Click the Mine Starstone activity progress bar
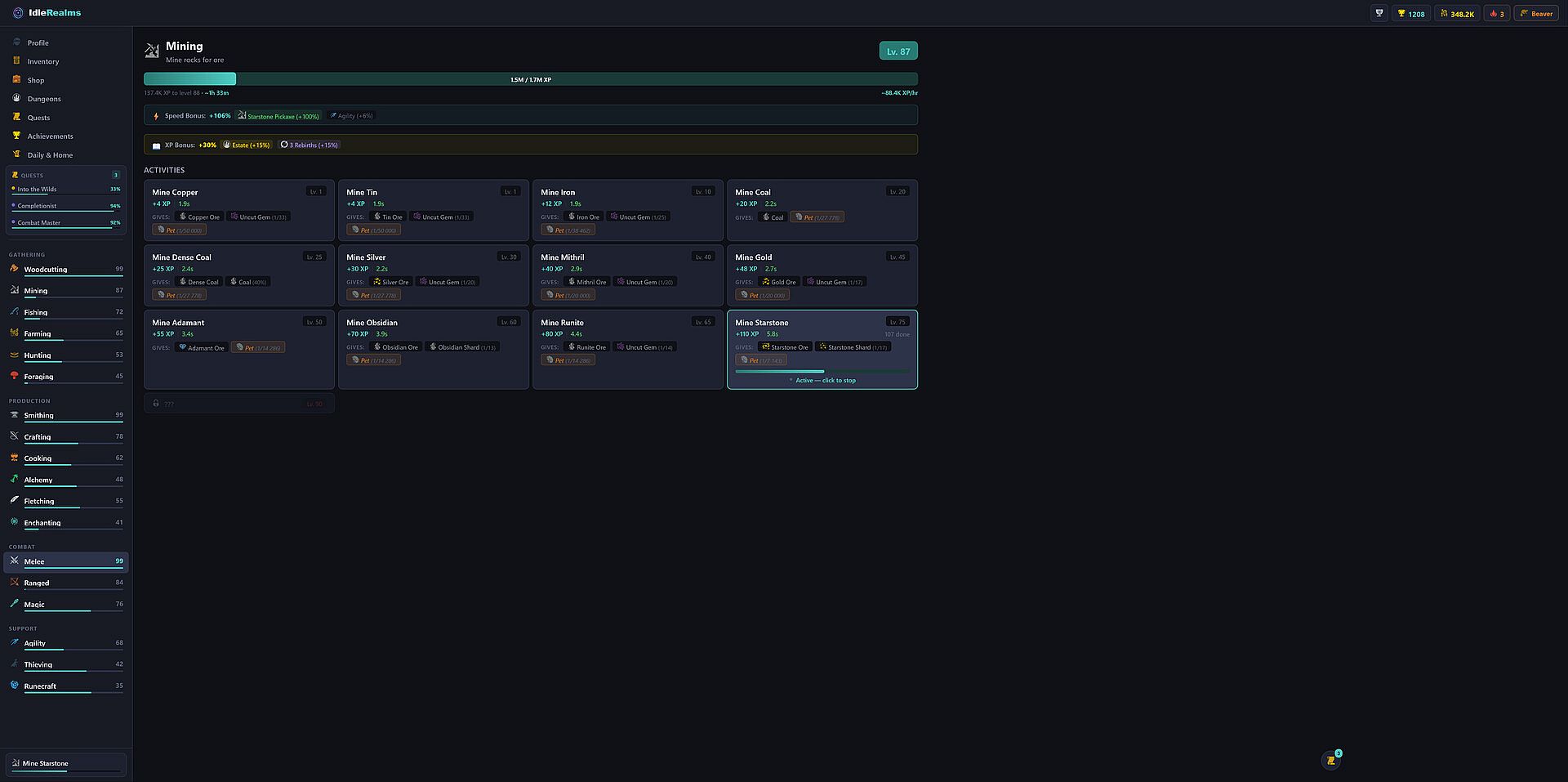This screenshot has height=782, width=1568. click(x=822, y=371)
